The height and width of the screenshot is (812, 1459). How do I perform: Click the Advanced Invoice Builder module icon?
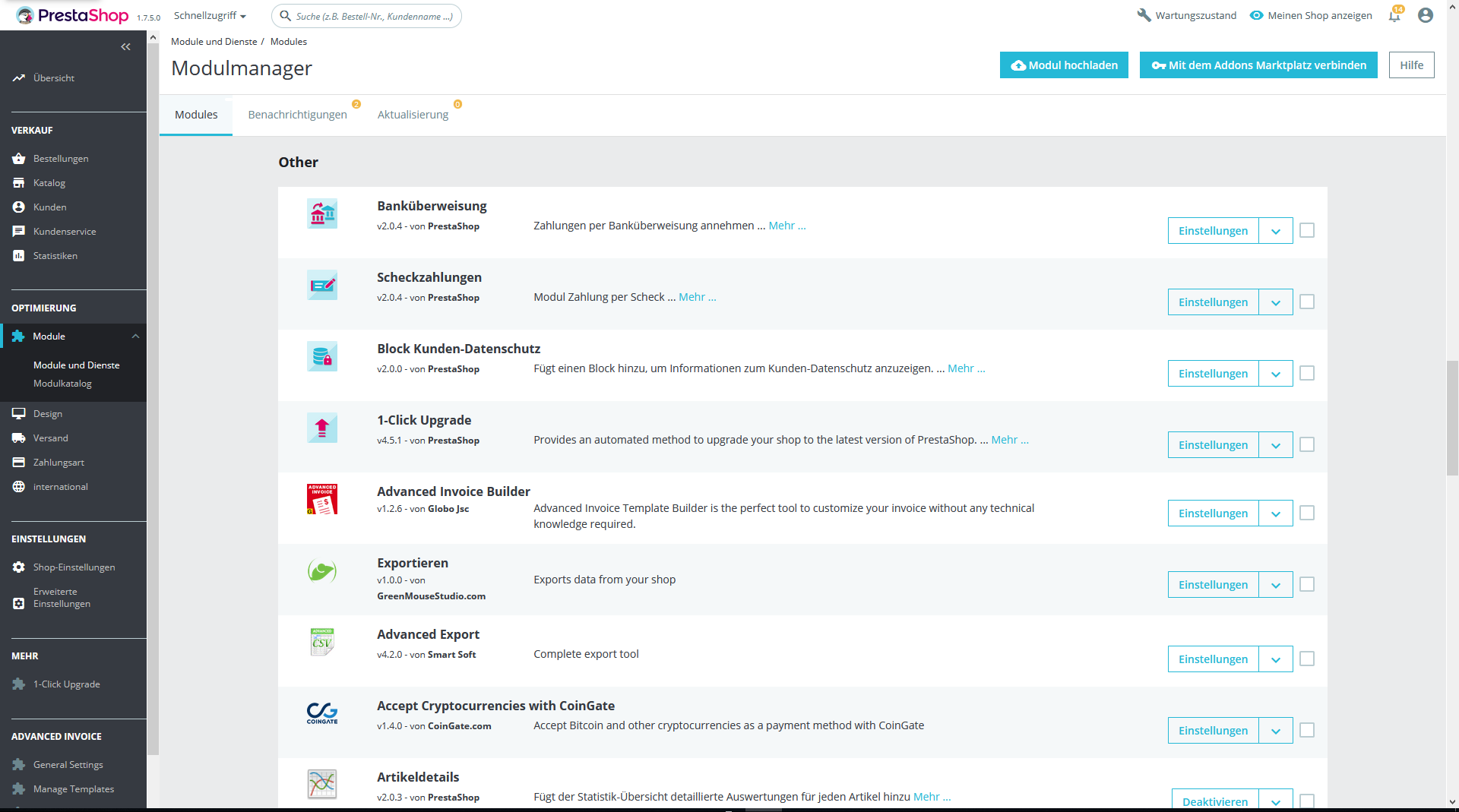(x=322, y=500)
